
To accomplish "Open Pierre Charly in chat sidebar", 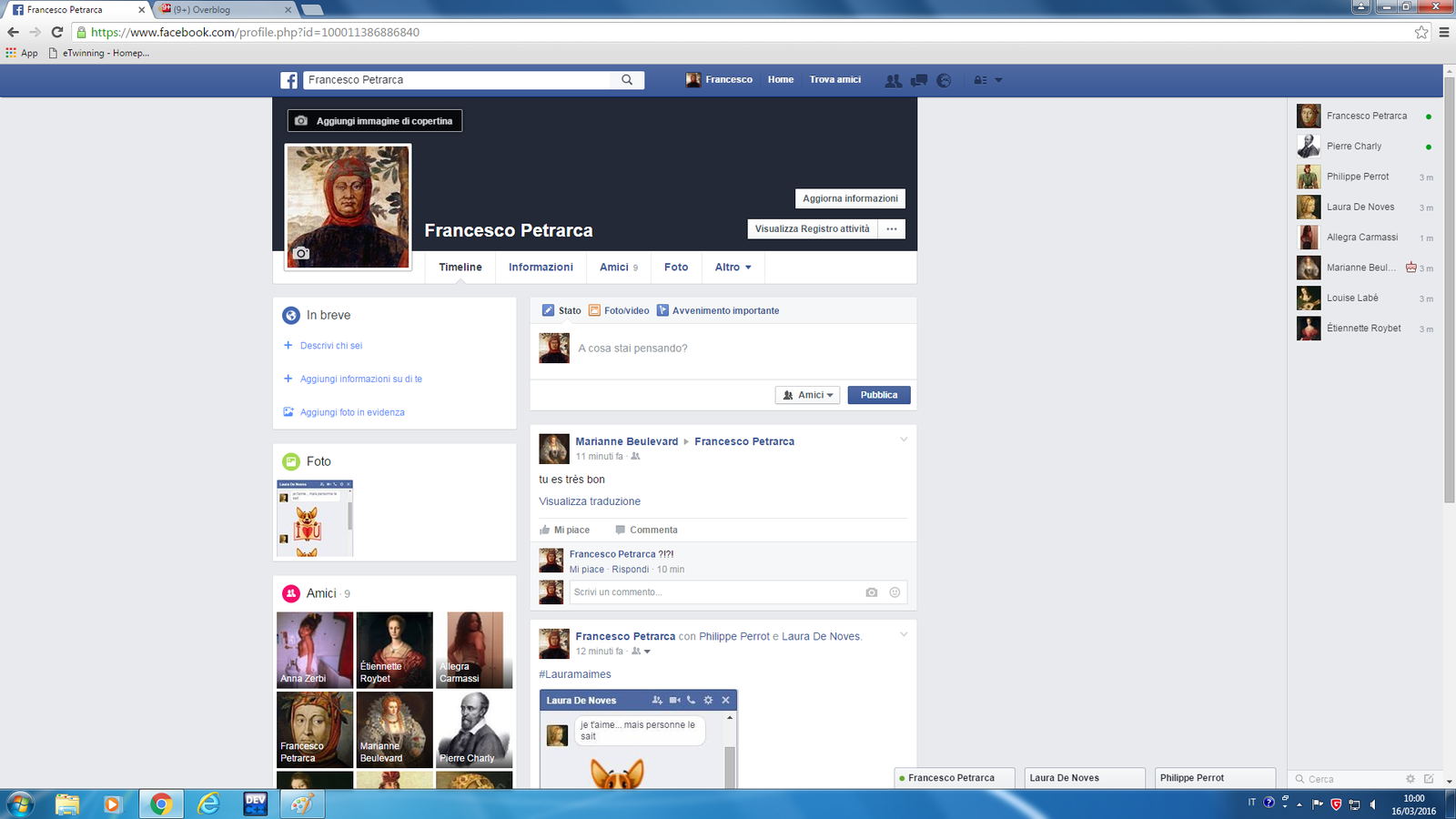I will pos(1365,147).
